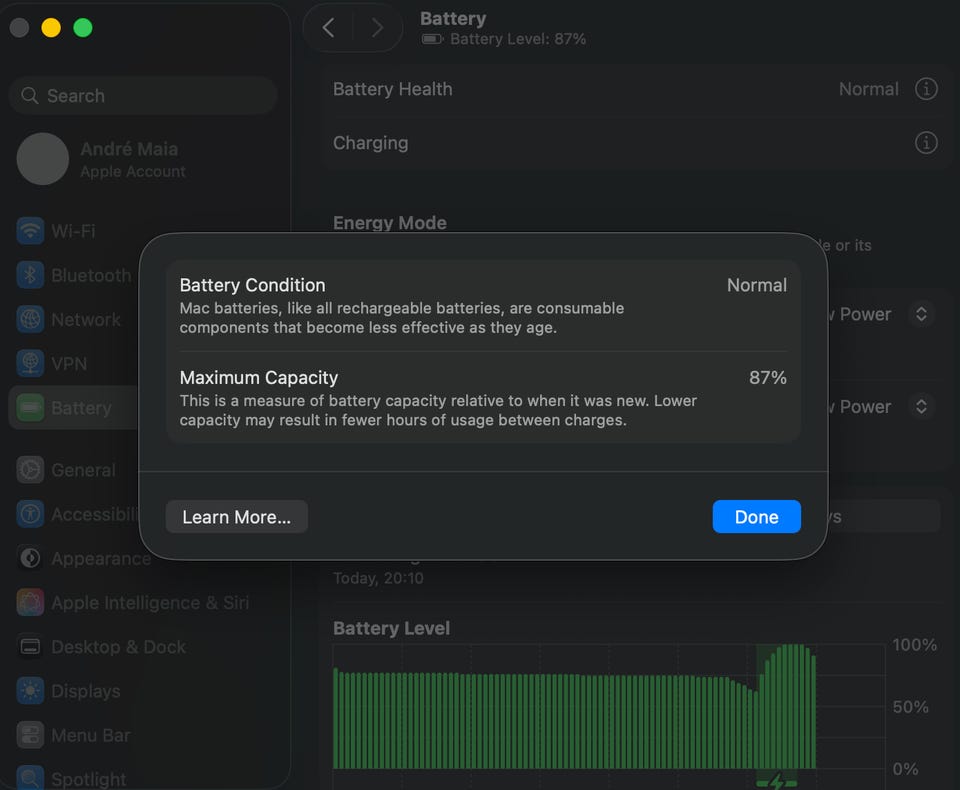Open the lower Low Power dropdown stepper
Viewport: 960px width, 790px height.
921,407
